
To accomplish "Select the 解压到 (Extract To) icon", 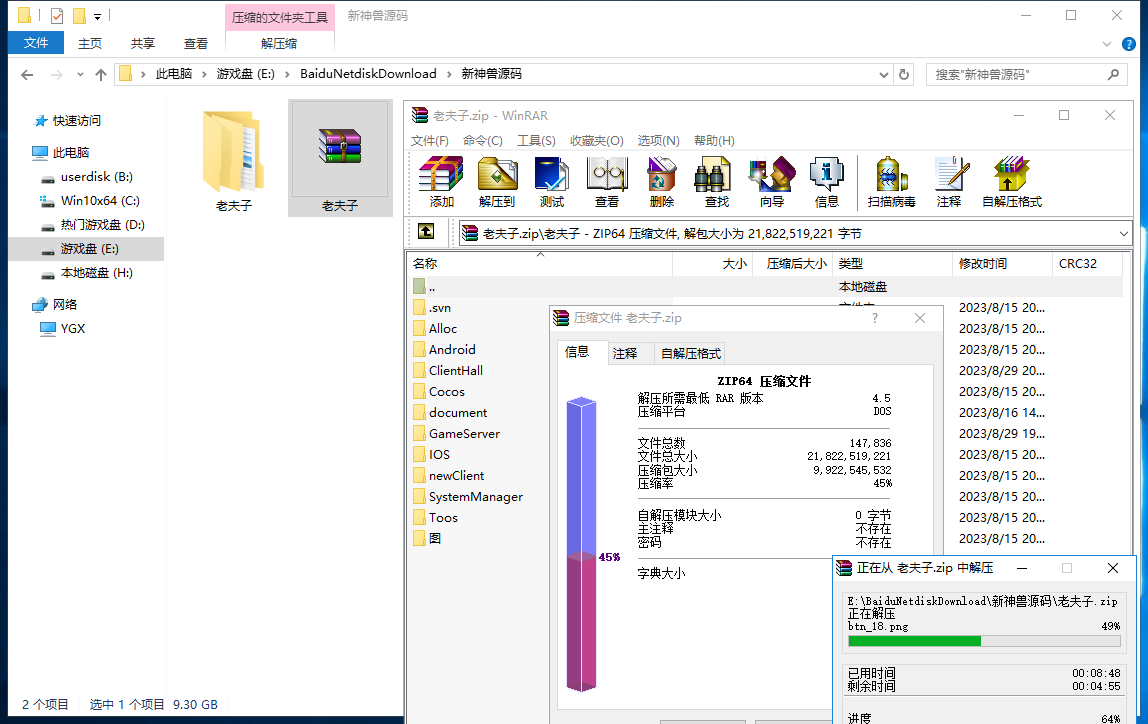I will pyautogui.click(x=497, y=180).
